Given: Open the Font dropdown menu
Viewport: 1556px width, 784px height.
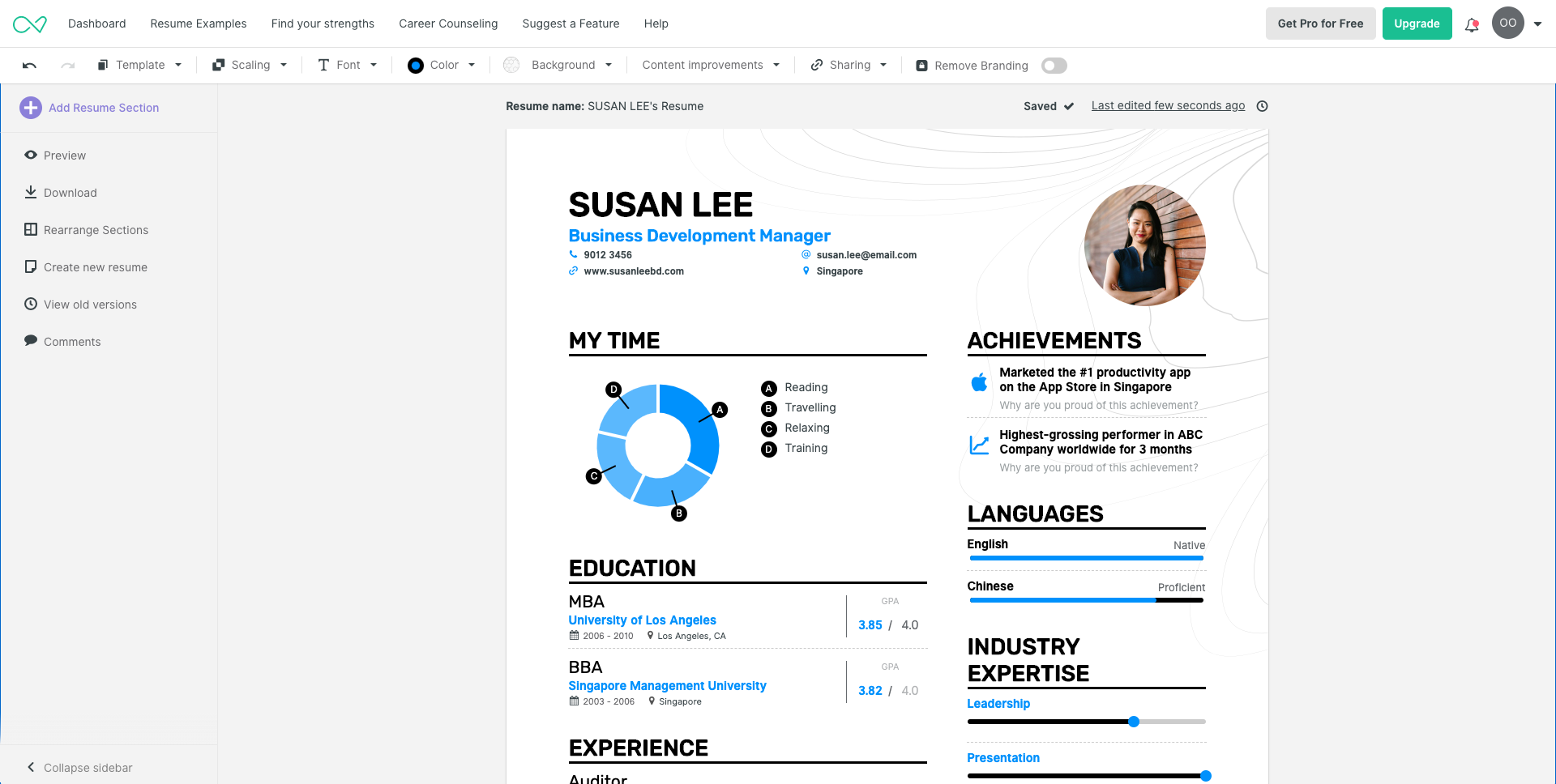Looking at the screenshot, I should (348, 66).
